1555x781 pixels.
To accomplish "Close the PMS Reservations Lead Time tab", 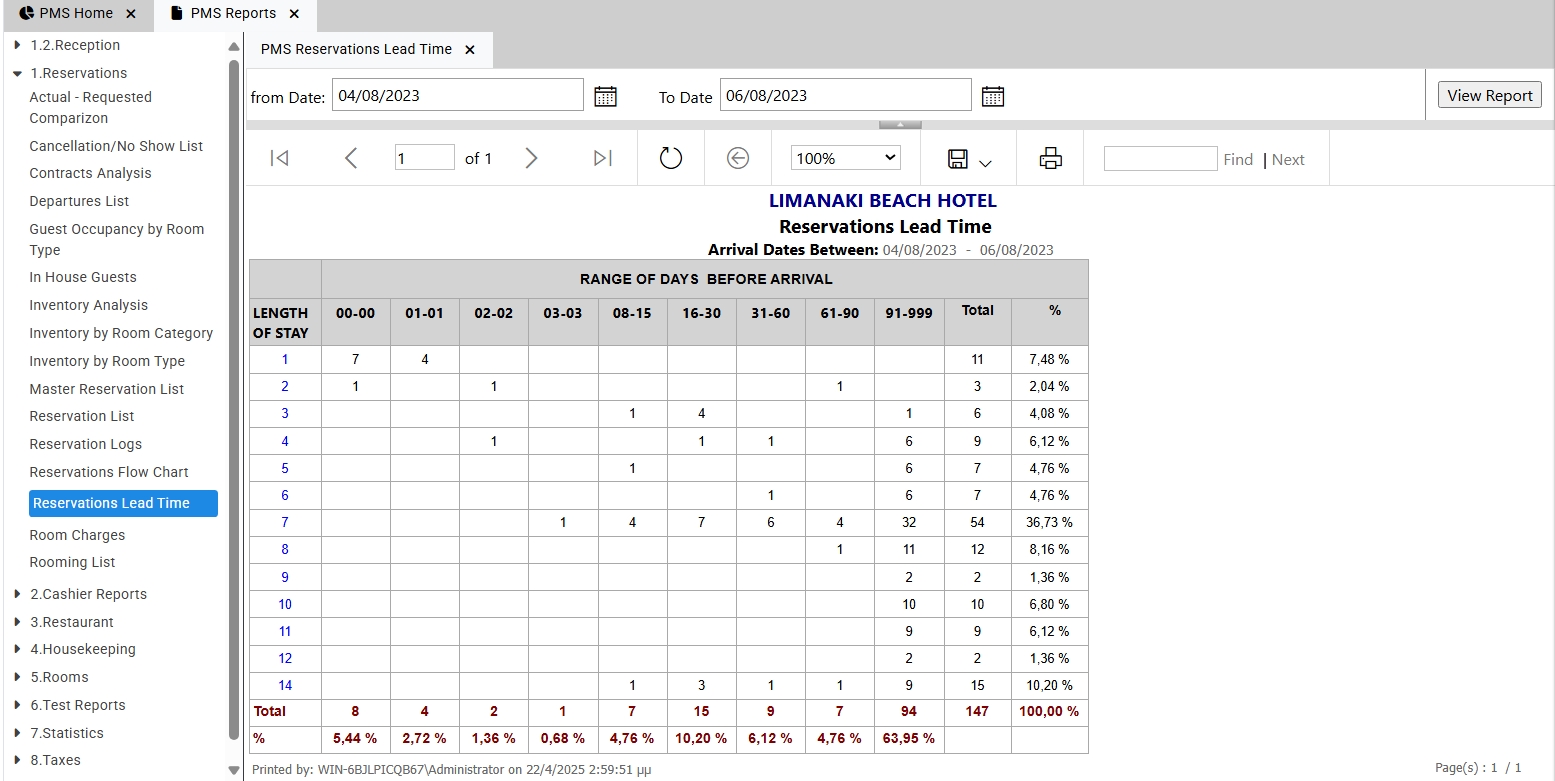I will [x=470, y=49].
